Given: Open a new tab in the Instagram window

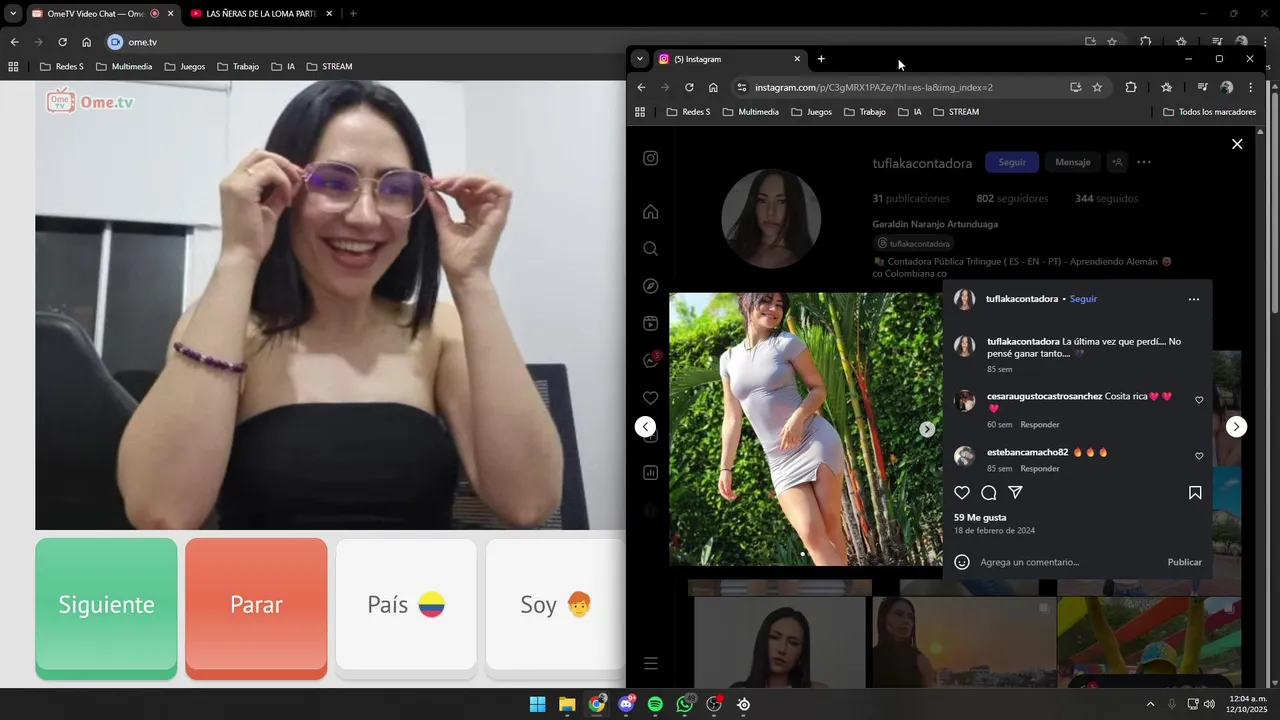Looking at the screenshot, I should coord(821,59).
